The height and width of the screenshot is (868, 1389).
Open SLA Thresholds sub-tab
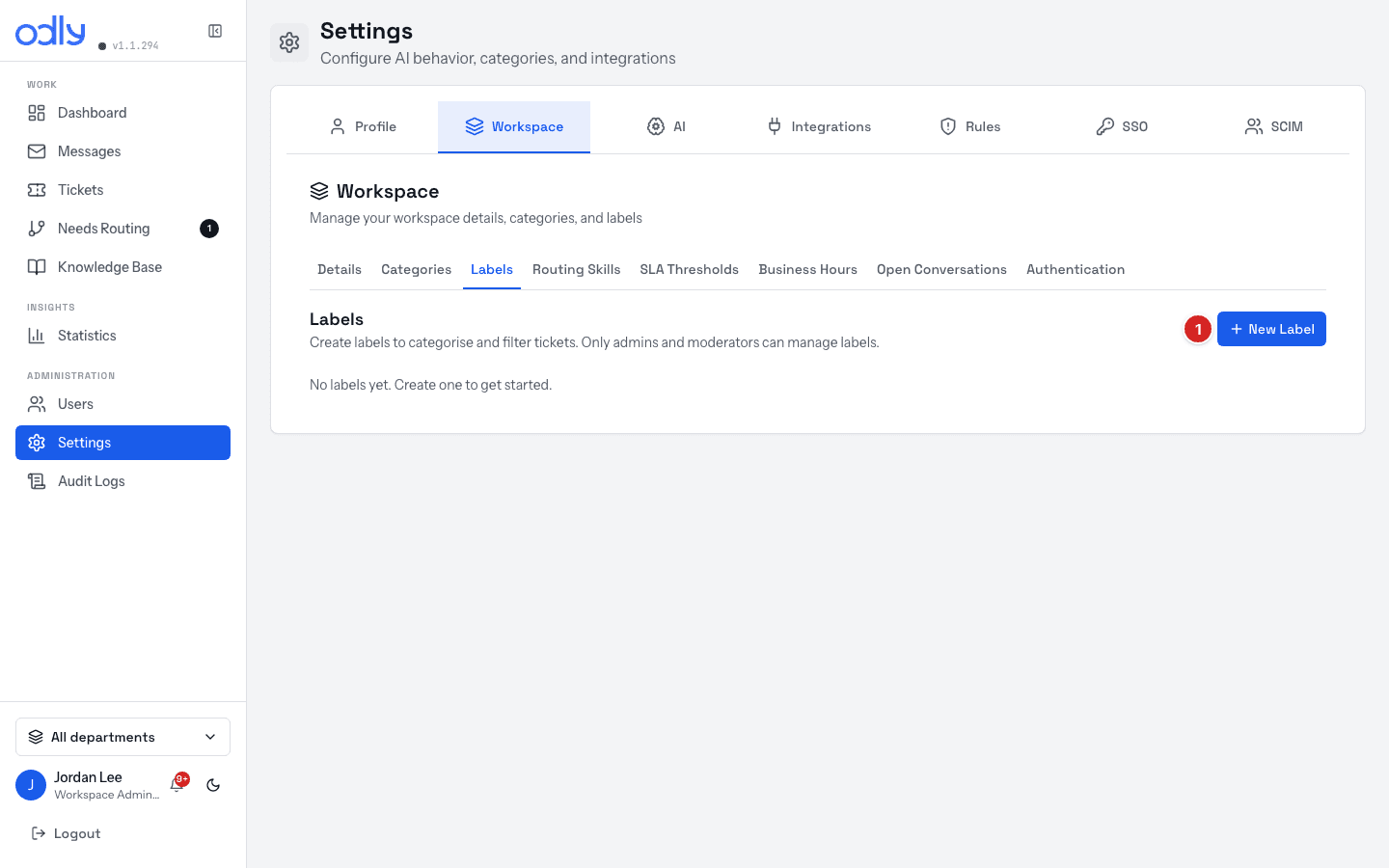[x=690, y=269]
